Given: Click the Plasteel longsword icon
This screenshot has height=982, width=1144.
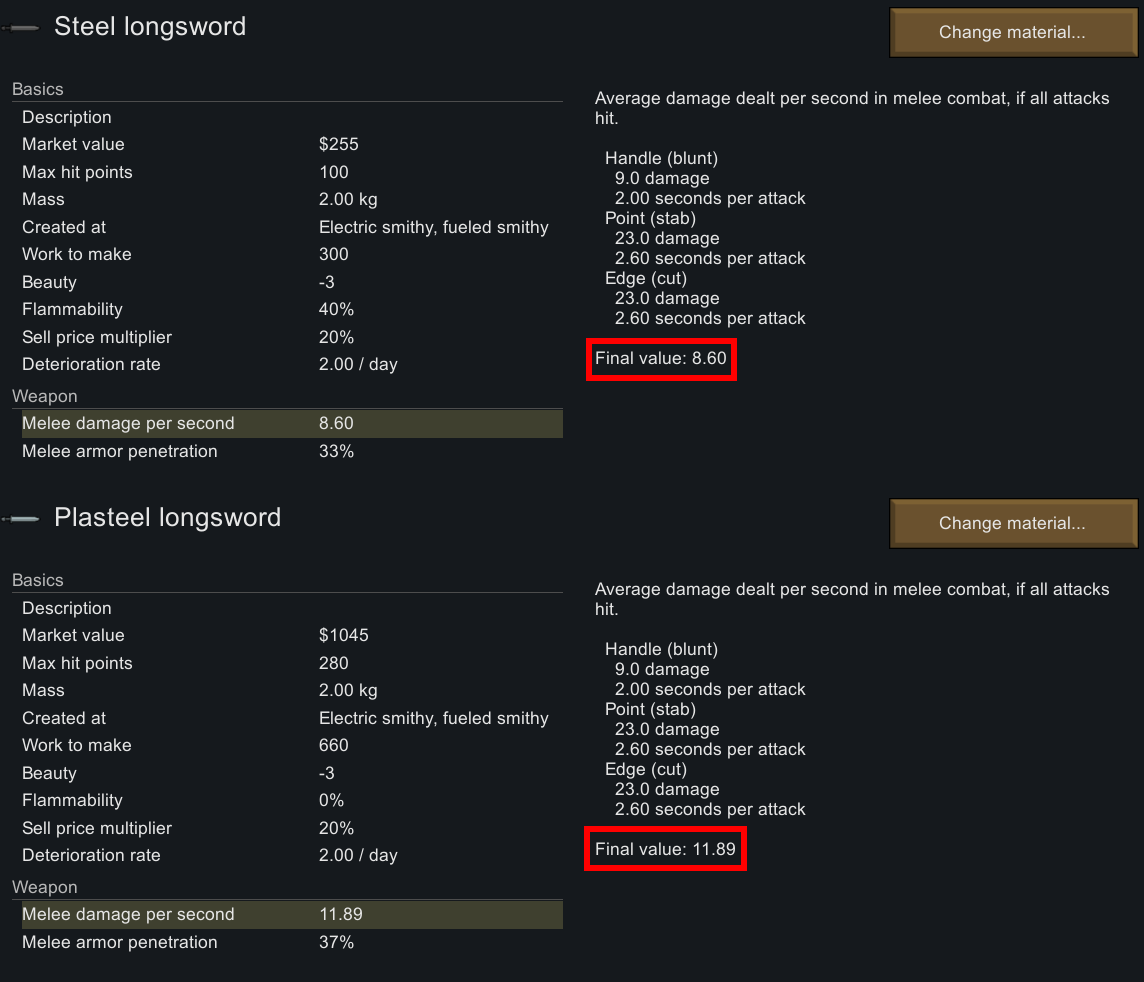Looking at the screenshot, I should [x=21, y=518].
